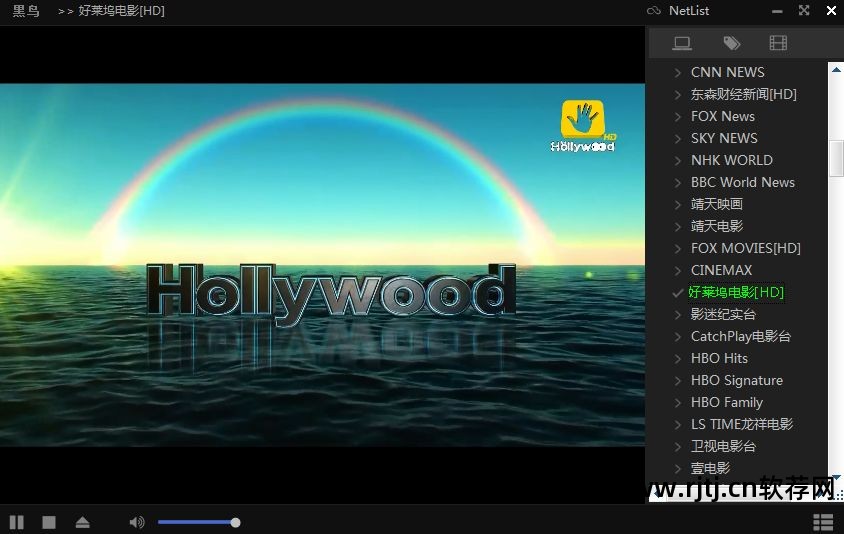Mute the speaker volume icon
The width and height of the screenshot is (844, 534).
pos(136,522)
